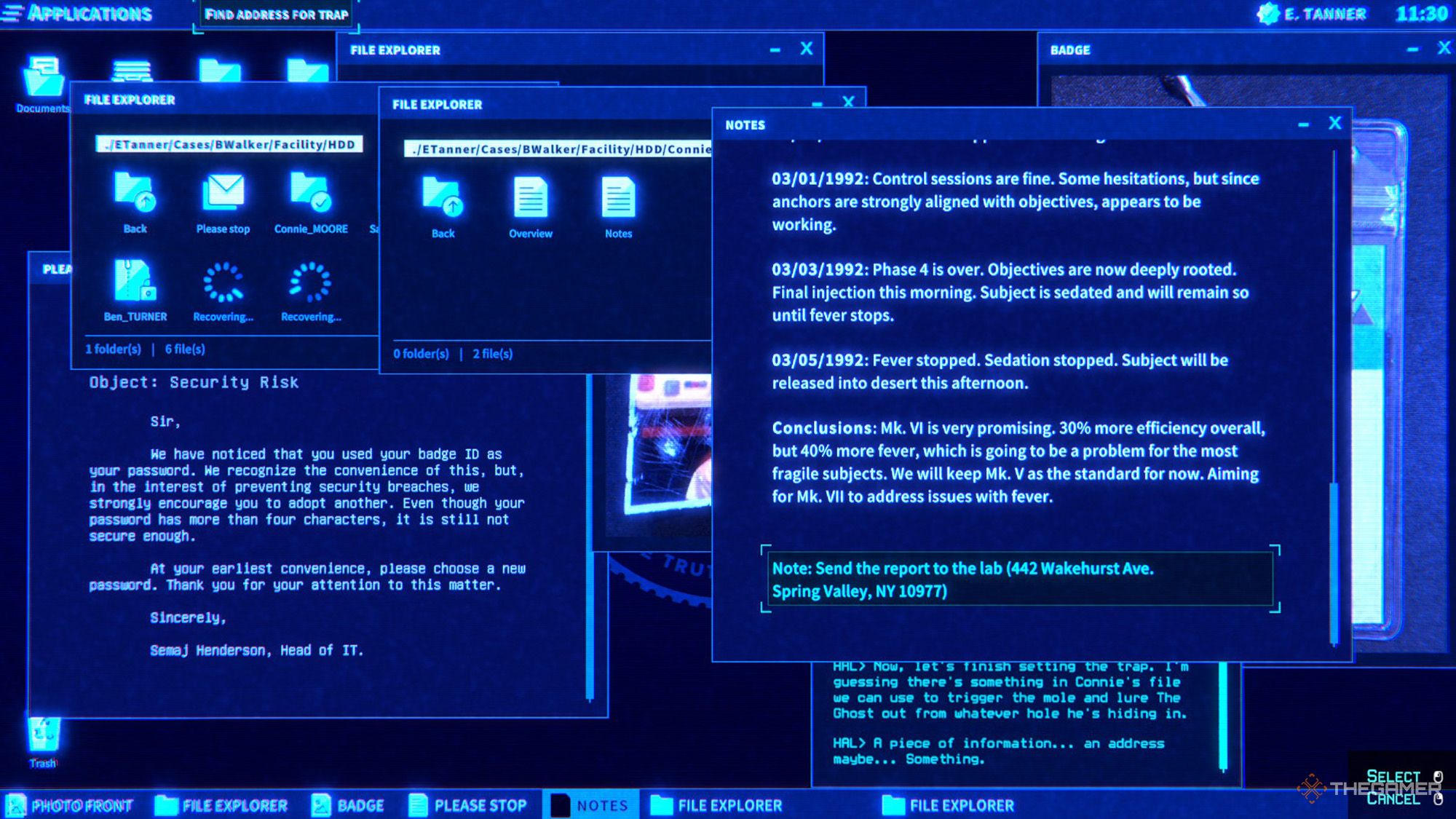Click the Semaj Henderson signature line
The height and width of the screenshot is (819, 1456).
coord(256,650)
